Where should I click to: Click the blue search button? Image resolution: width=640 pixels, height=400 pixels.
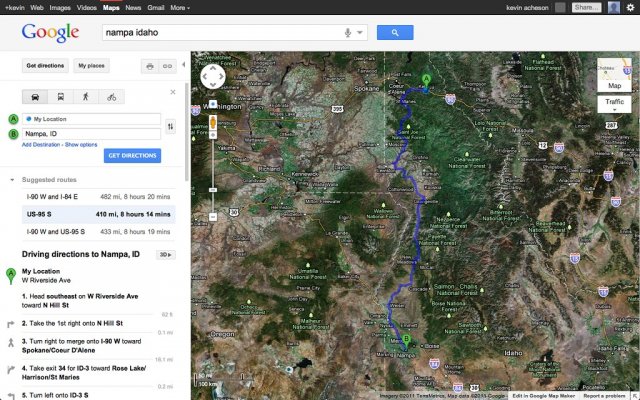point(395,33)
